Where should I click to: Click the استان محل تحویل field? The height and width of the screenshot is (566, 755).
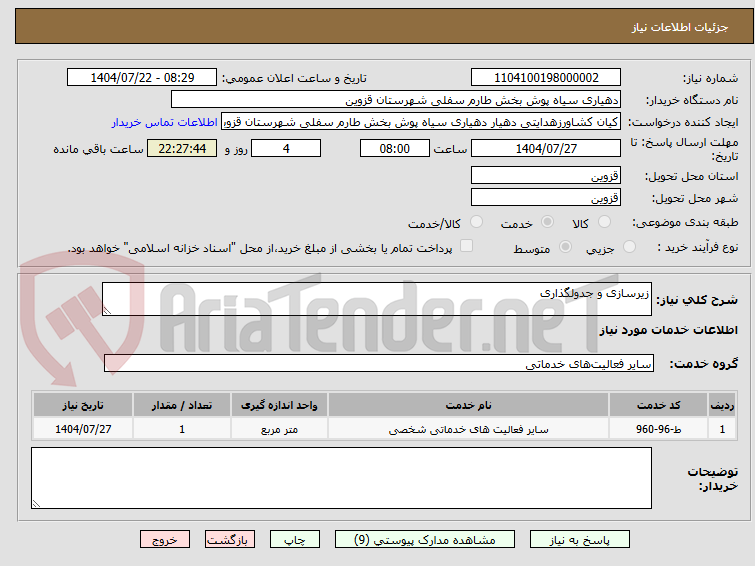click(x=546, y=175)
